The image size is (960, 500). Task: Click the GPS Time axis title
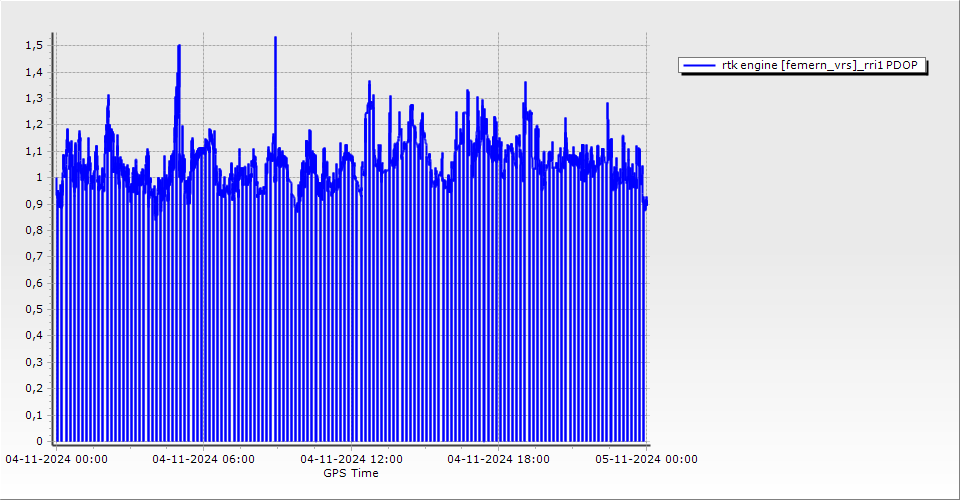point(350,473)
